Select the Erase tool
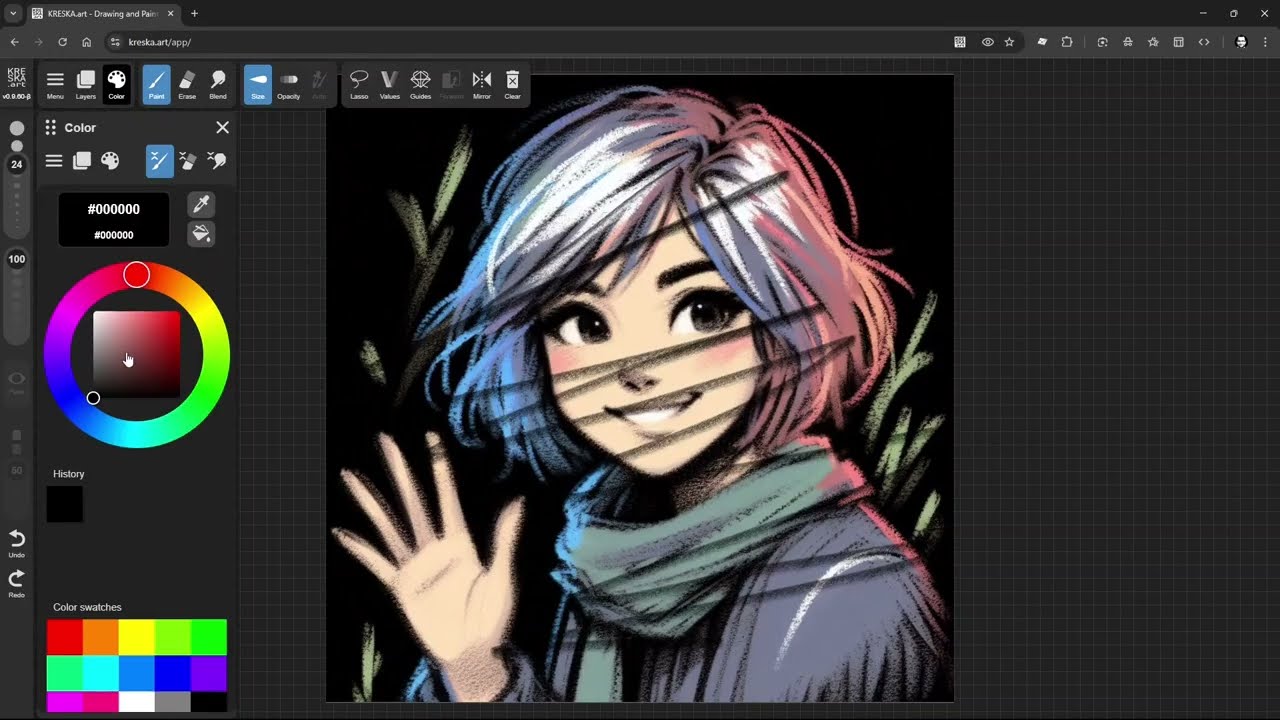This screenshot has height=720, width=1280. click(187, 85)
